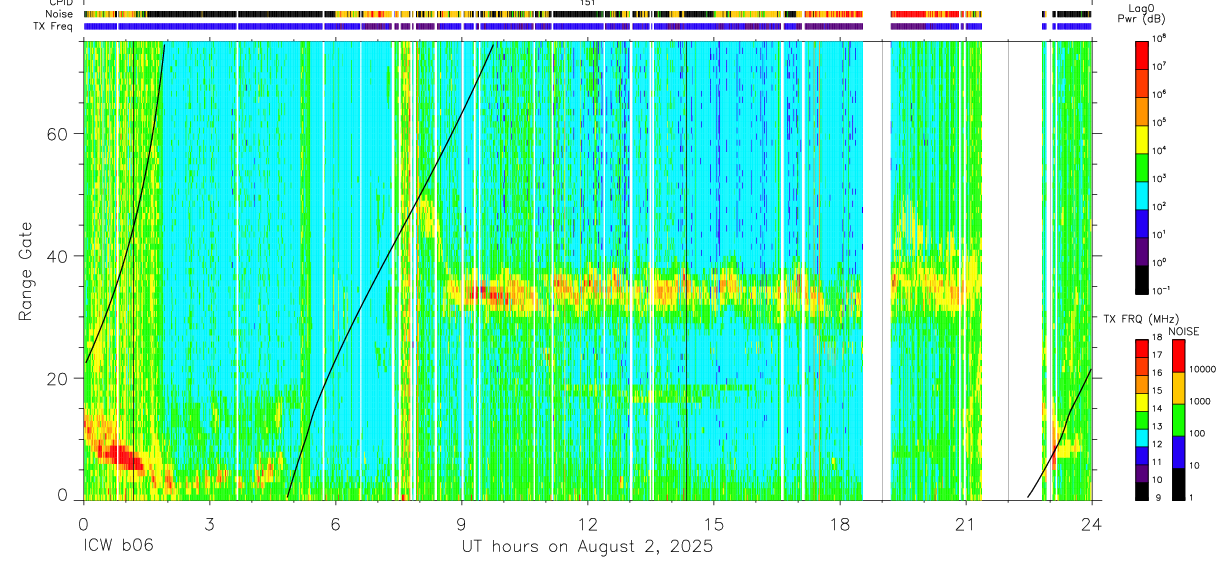The image size is (1228, 567).
Task: Click the bottom exponent label of Lag0 Pwr colorbar
Action: coord(1160,291)
